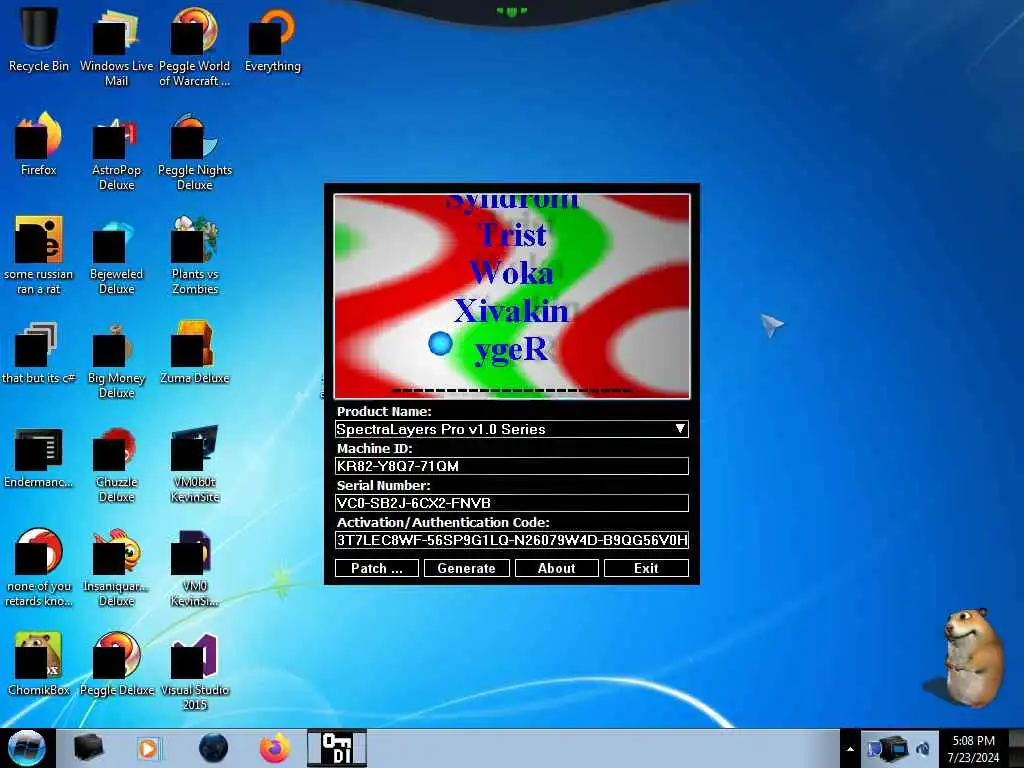Viewport: 1024px width, 768px height.
Task: Show hidden system tray icons
Action: coord(850,749)
